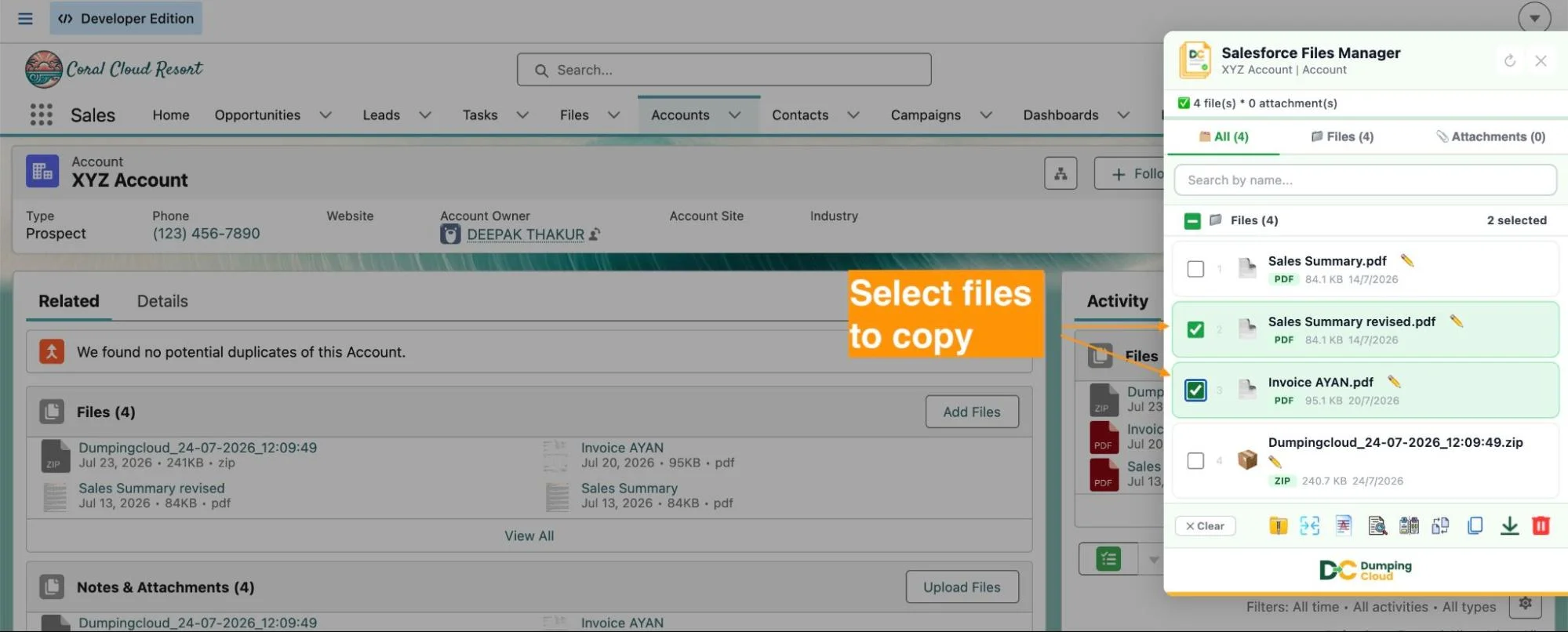Screen dimensions: 1568x632
Task: Open the App Launcher dots grid
Action: (x=41, y=114)
